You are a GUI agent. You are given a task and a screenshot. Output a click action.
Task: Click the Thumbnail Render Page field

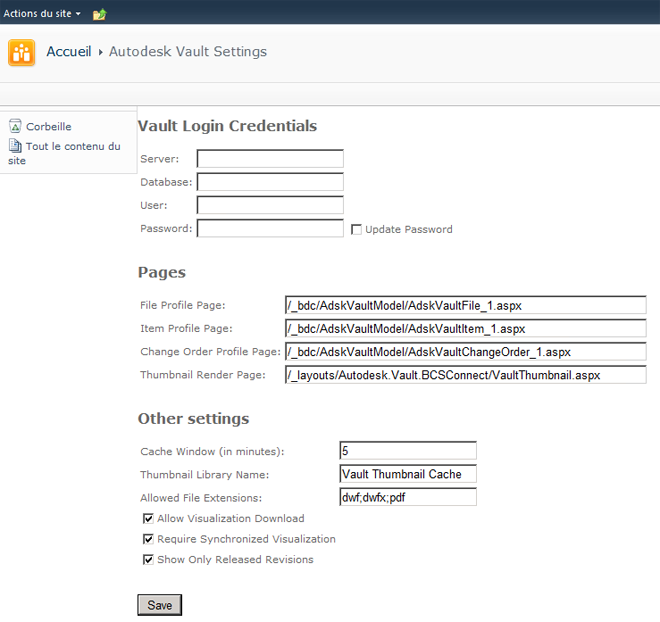click(x=466, y=375)
